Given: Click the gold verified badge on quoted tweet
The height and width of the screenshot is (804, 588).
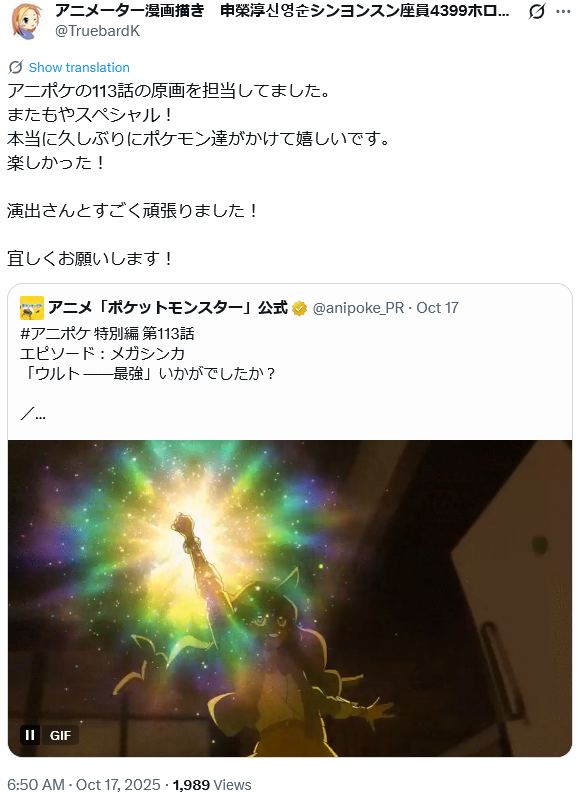Looking at the screenshot, I should click(x=299, y=308).
